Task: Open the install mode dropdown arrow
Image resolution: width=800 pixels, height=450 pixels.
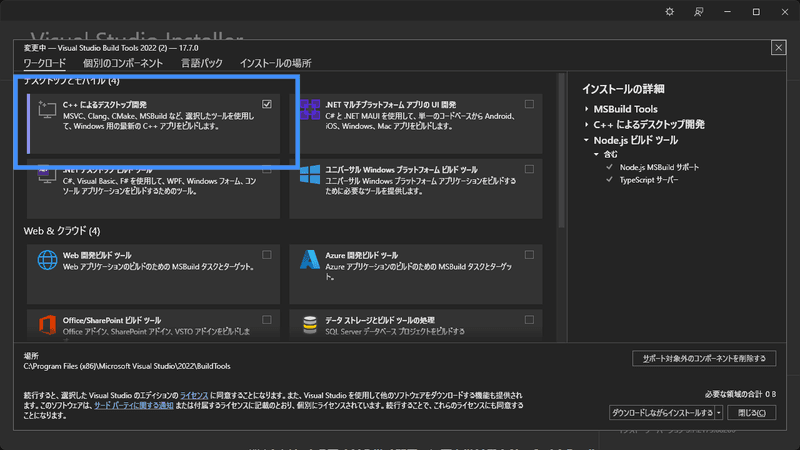Action: pyautogui.click(x=719, y=412)
